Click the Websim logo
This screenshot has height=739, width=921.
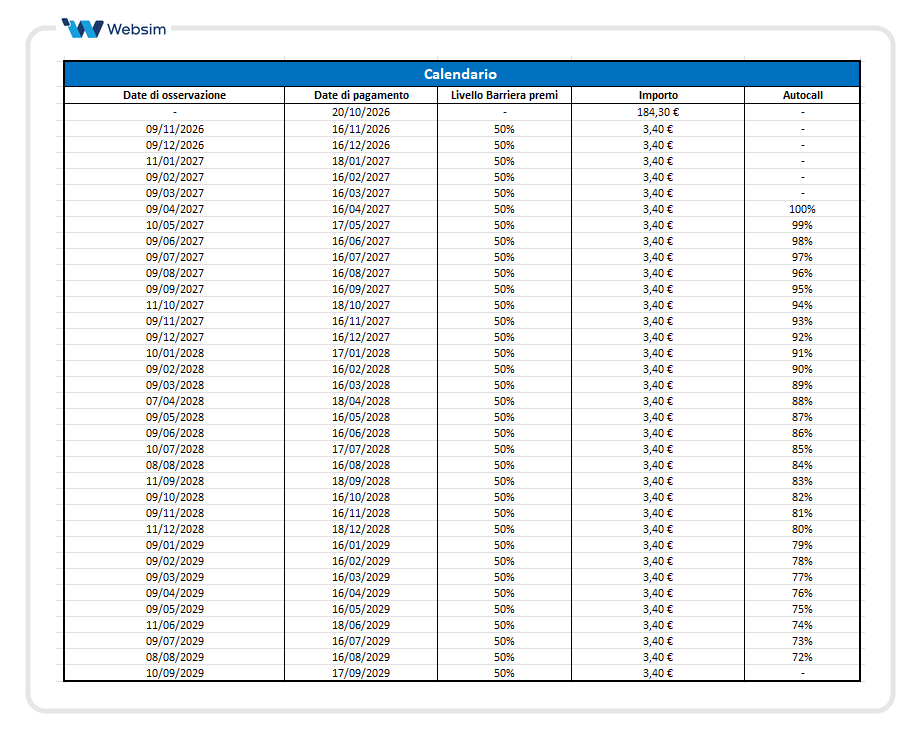[x=114, y=28]
